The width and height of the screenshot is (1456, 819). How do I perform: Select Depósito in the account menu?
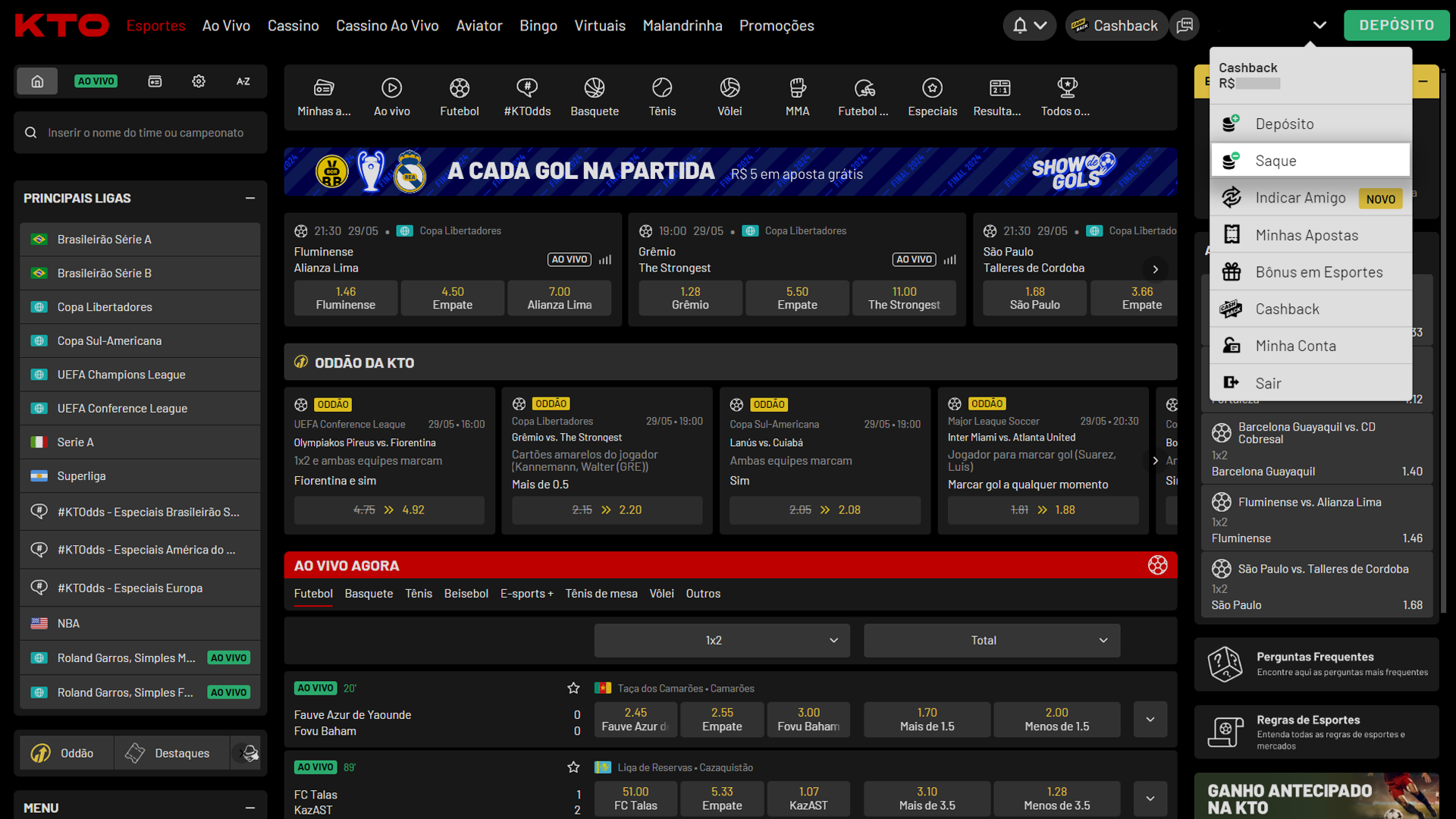point(1311,124)
